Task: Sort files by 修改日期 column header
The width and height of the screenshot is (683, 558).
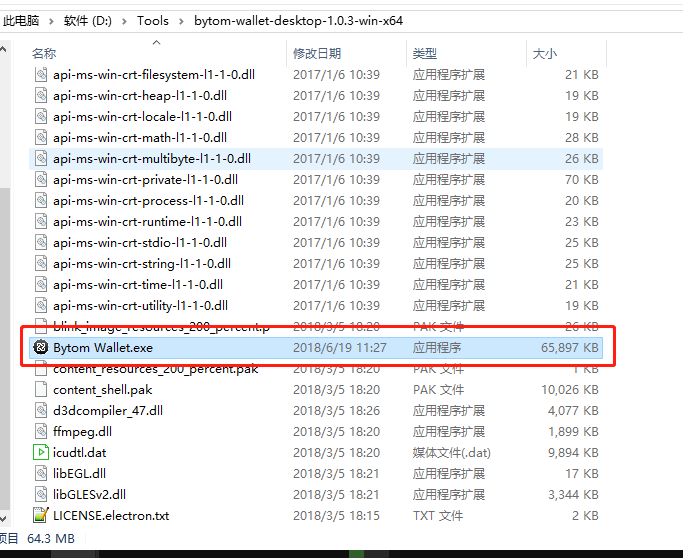Action: pos(317,54)
